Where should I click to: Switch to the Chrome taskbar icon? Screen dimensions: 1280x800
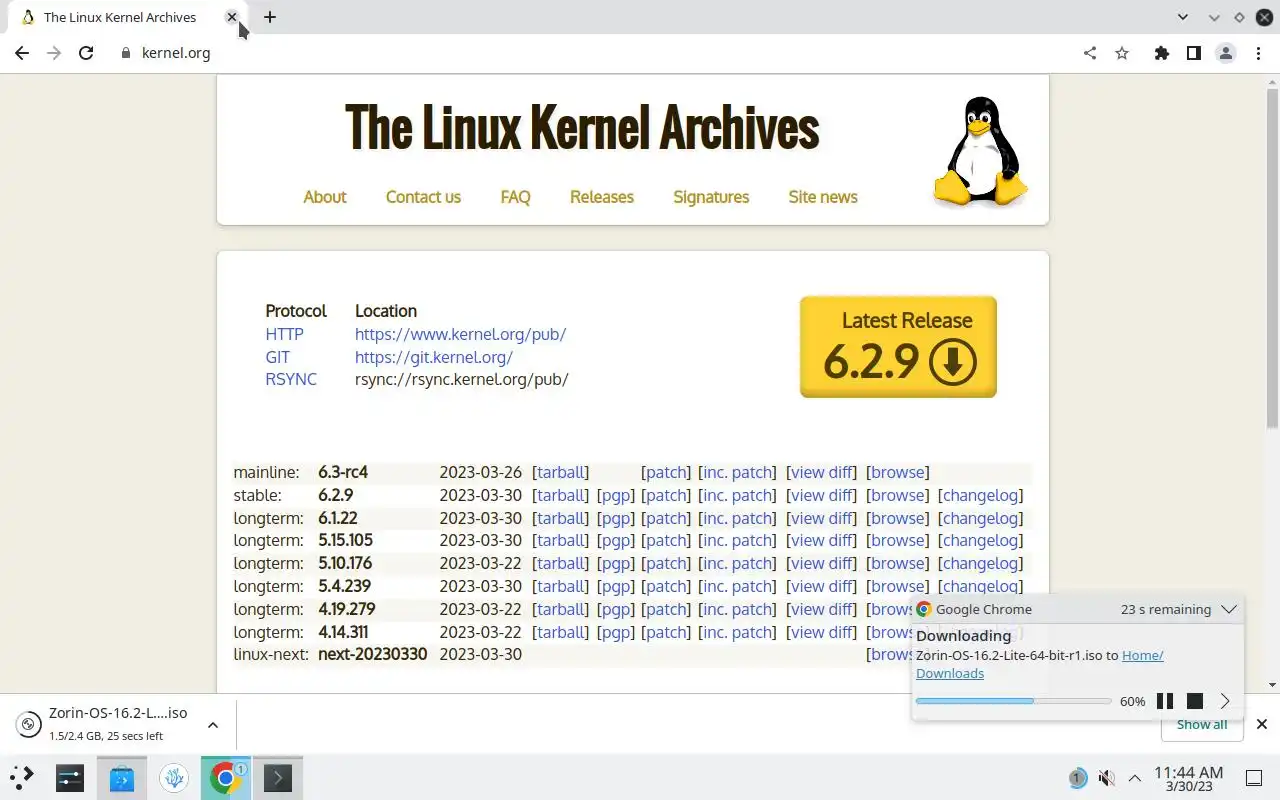click(226, 777)
